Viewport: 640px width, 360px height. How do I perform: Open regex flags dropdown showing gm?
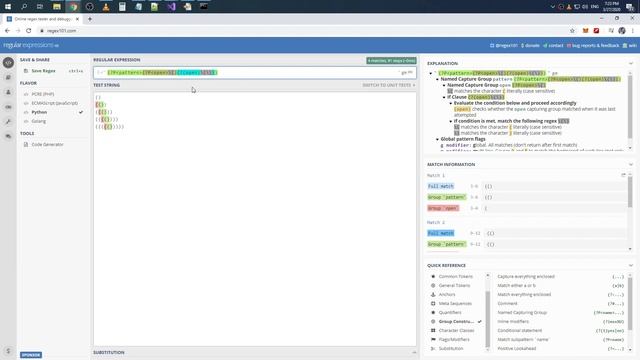[407, 73]
